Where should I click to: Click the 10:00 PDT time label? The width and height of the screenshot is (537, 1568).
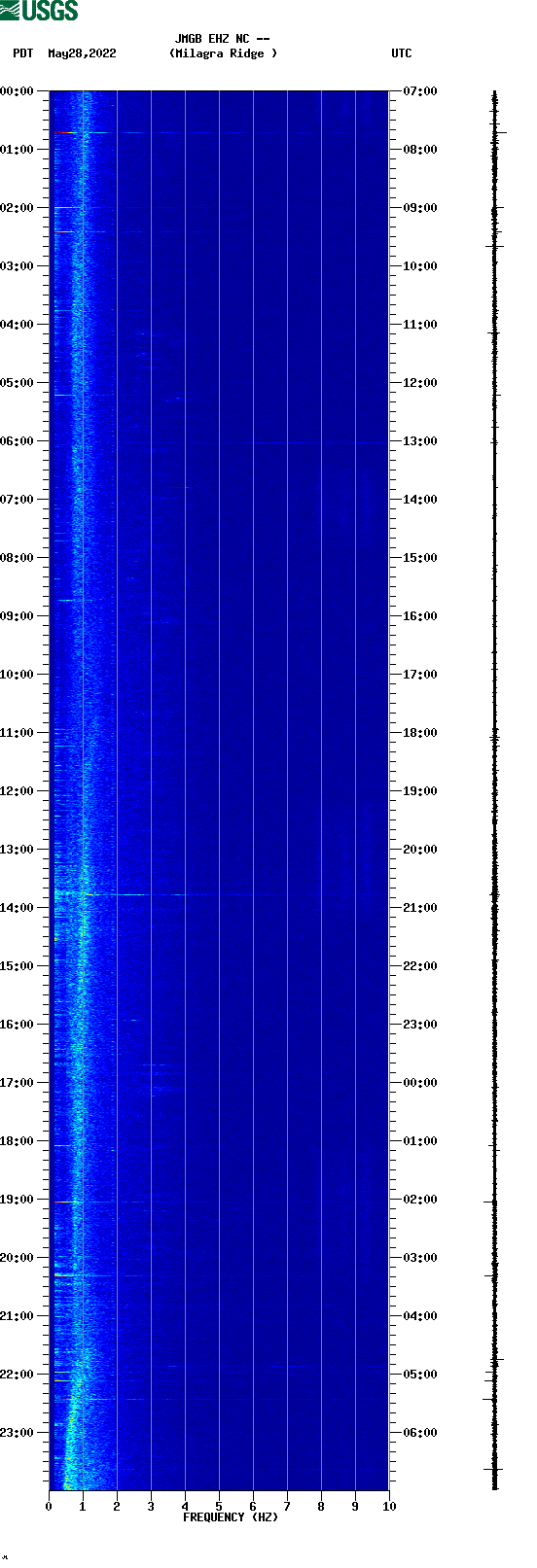pyautogui.click(x=18, y=675)
